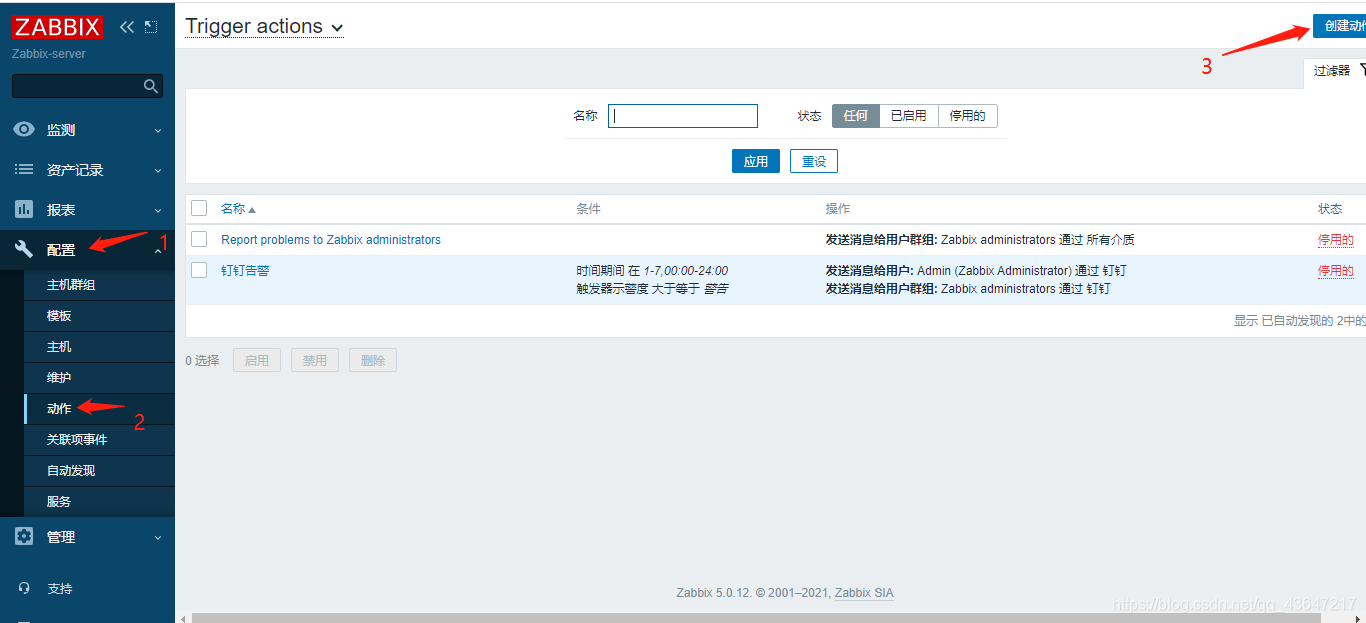Screen dimensions: 1366x623
Task: Click the 应用 filter button
Action: [756, 161]
